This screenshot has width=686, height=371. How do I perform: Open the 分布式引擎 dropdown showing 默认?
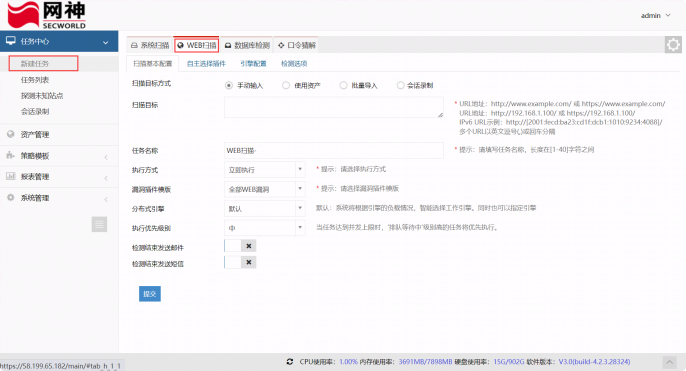pyautogui.click(x=264, y=209)
